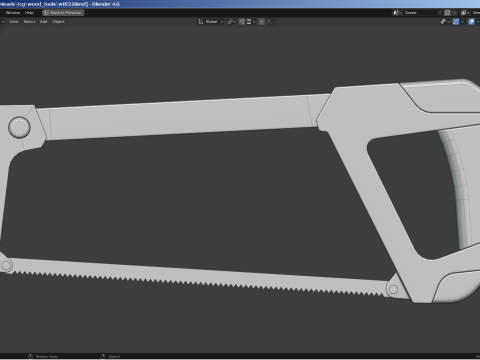Viewport: 480px width, 360px height.
Task: Pin the scene to workspace
Action: [440, 13]
